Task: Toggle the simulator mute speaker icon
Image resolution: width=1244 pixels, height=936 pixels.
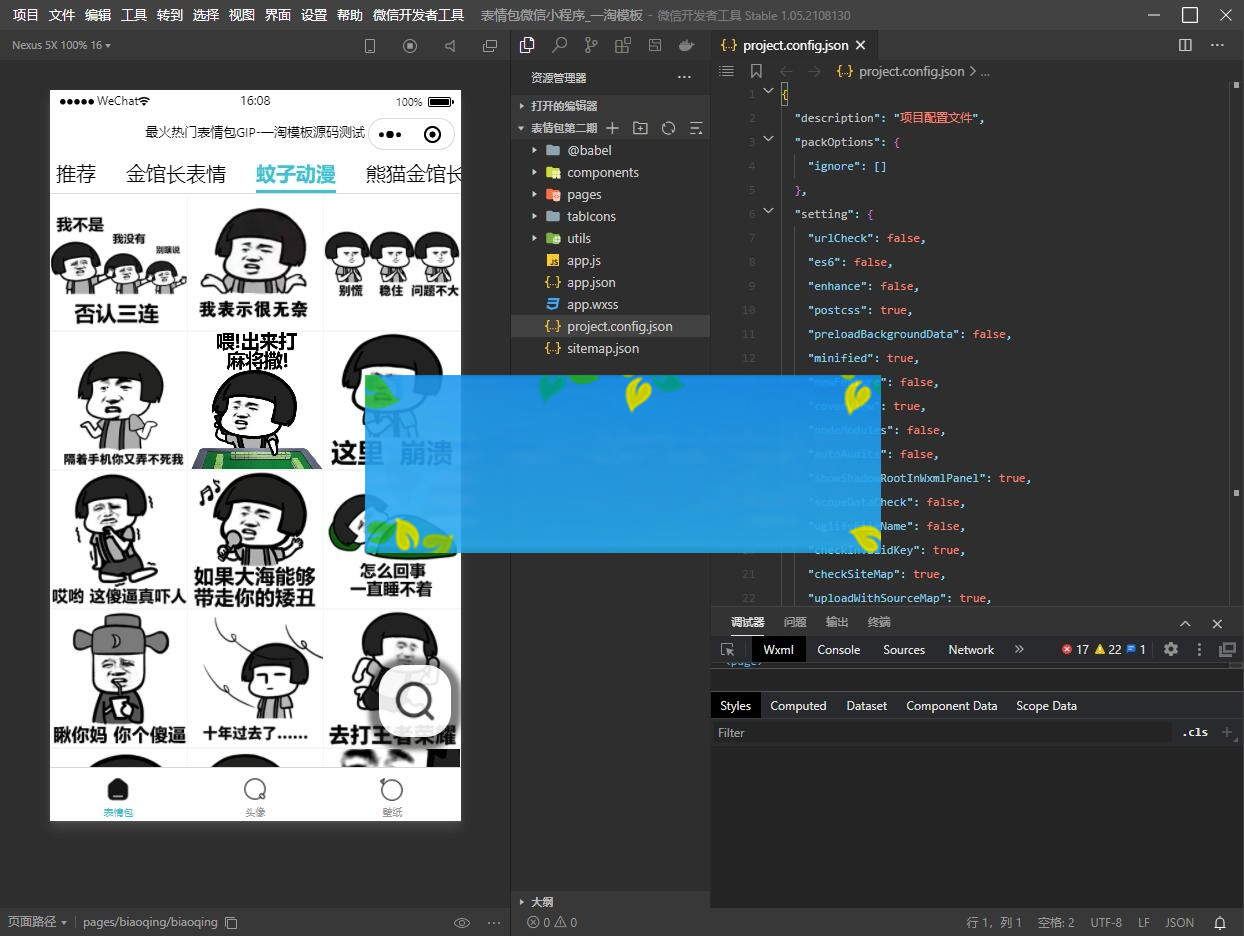Action: 450,46
